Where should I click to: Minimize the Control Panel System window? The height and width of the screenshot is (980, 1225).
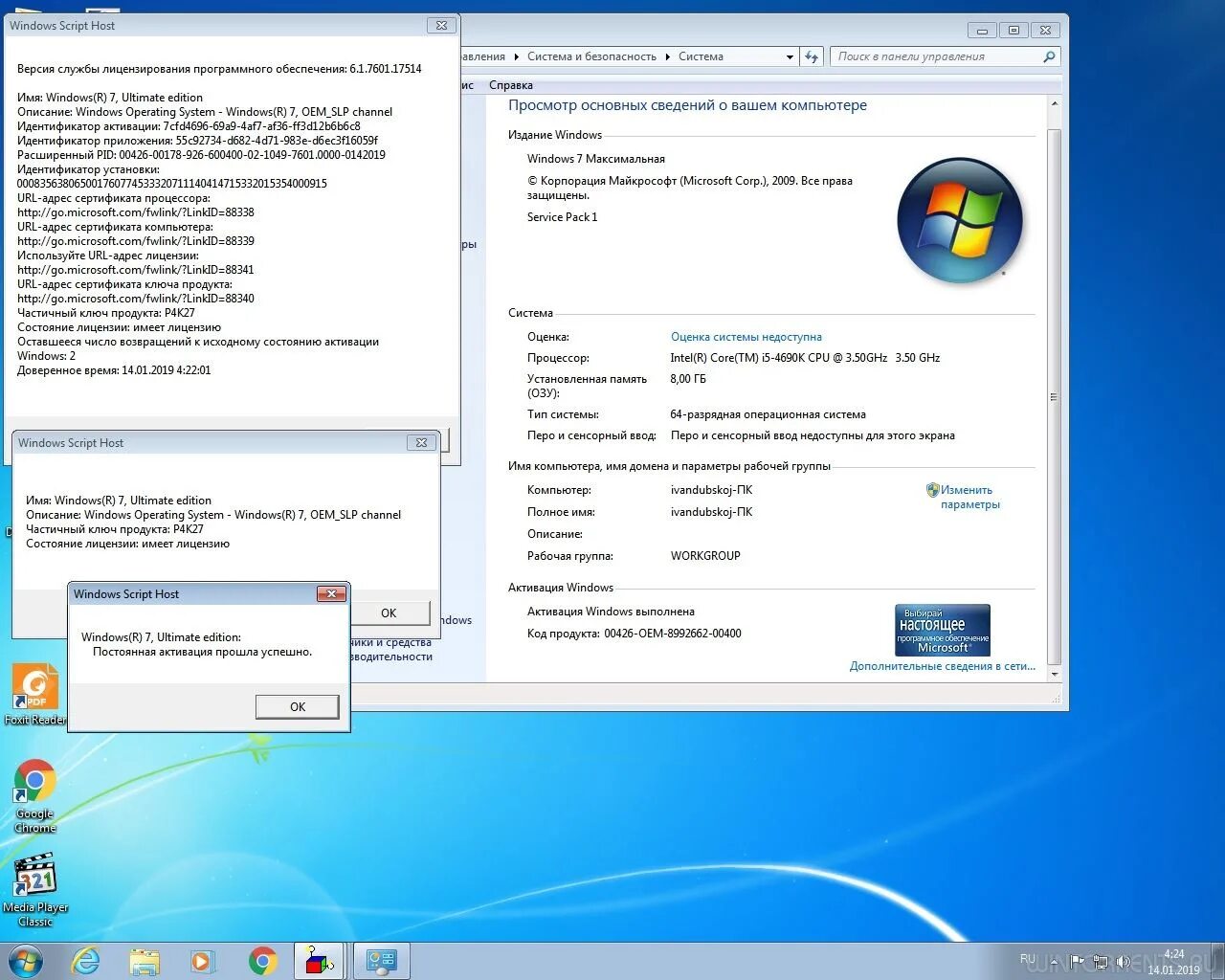(981, 31)
